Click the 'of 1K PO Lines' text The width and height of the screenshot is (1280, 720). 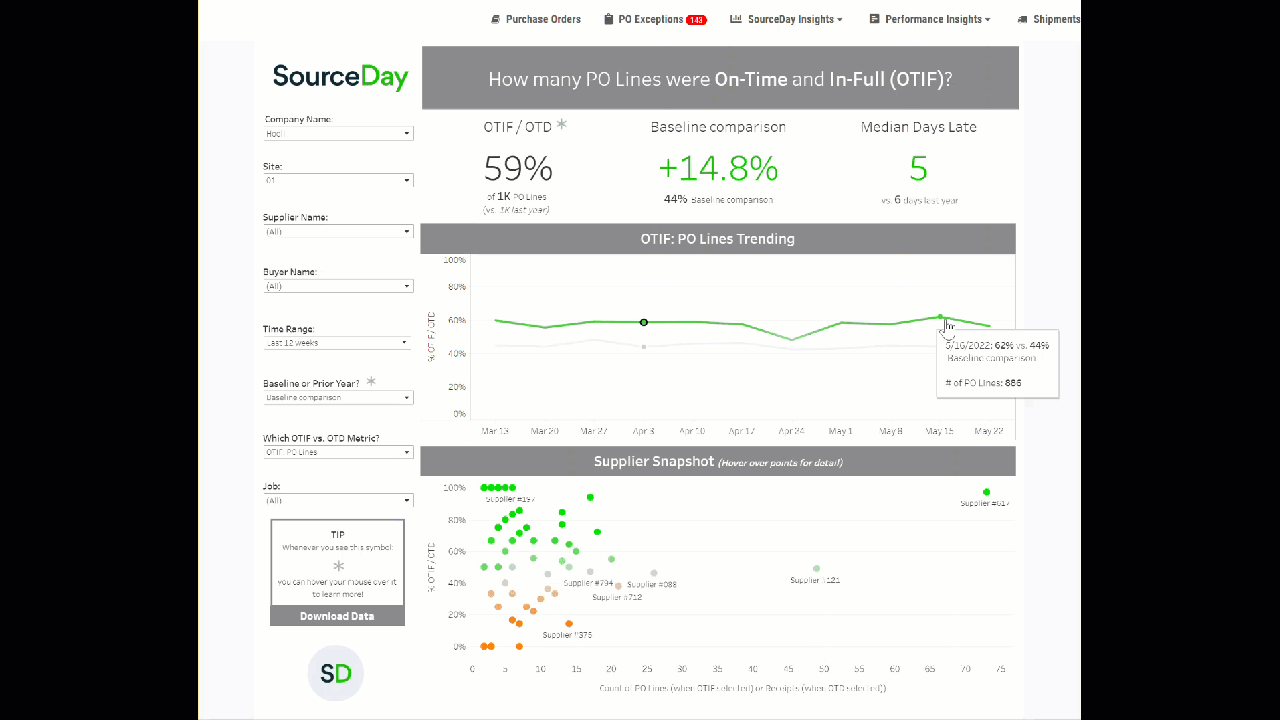coord(516,197)
